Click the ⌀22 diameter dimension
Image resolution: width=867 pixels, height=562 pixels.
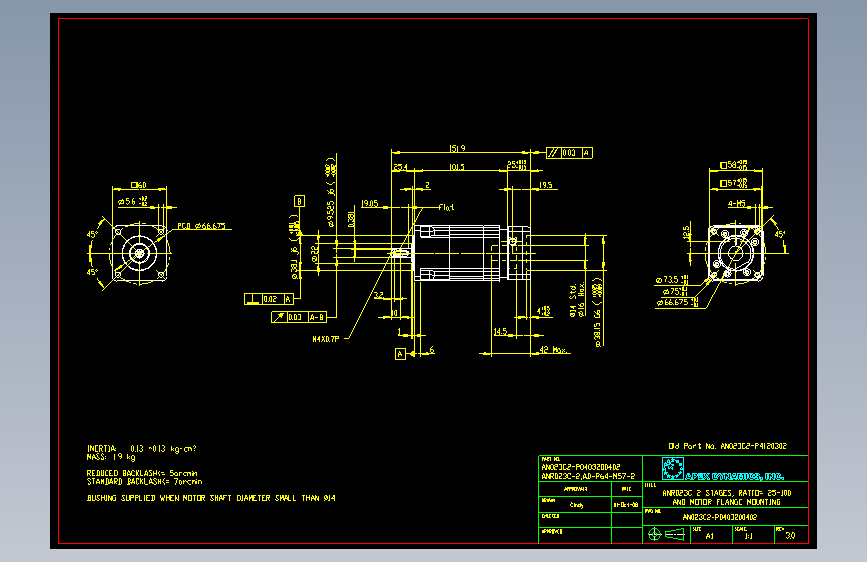coord(315,253)
